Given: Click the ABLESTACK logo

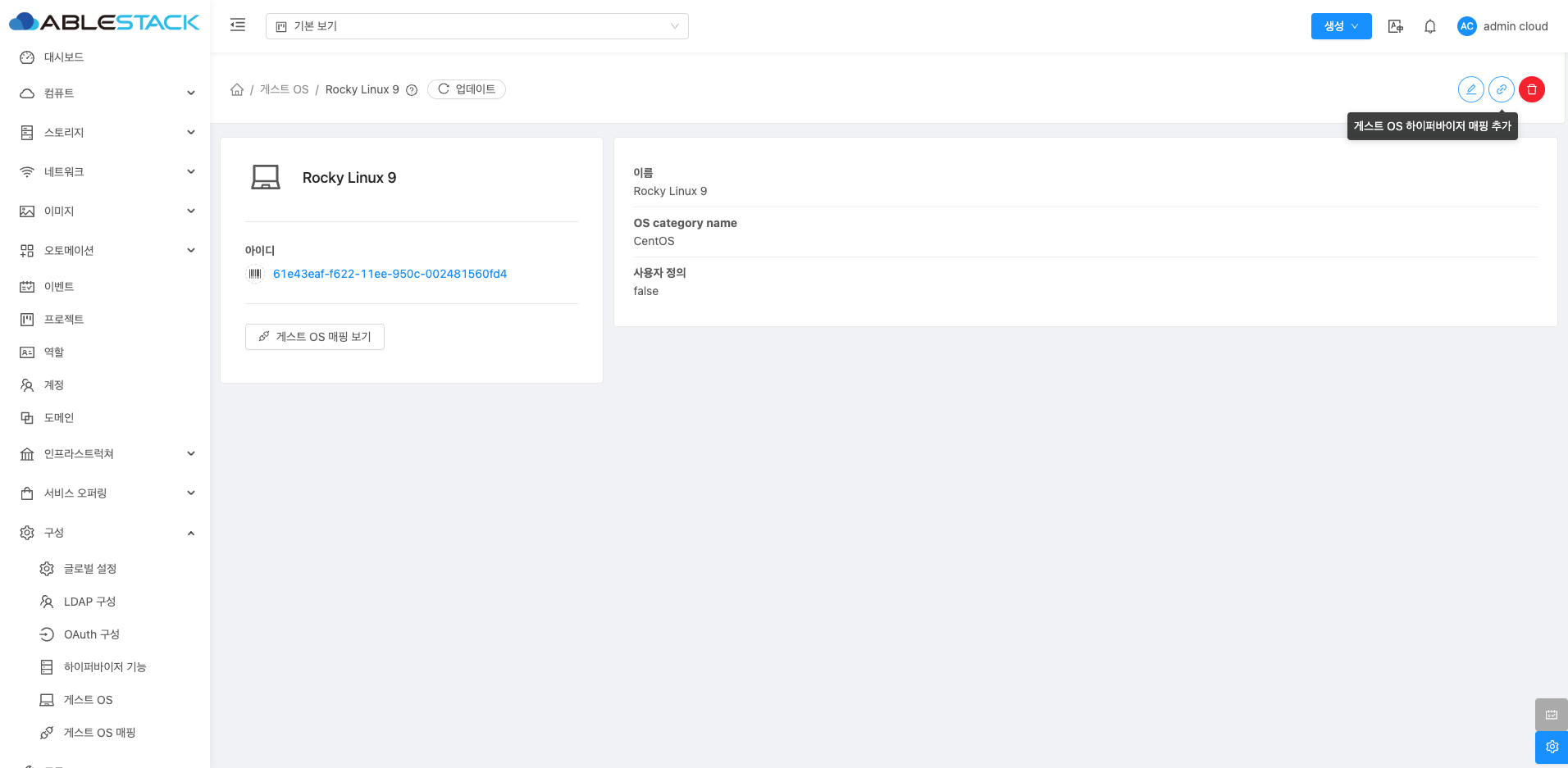Looking at the screenshot, I should (104, 22).
